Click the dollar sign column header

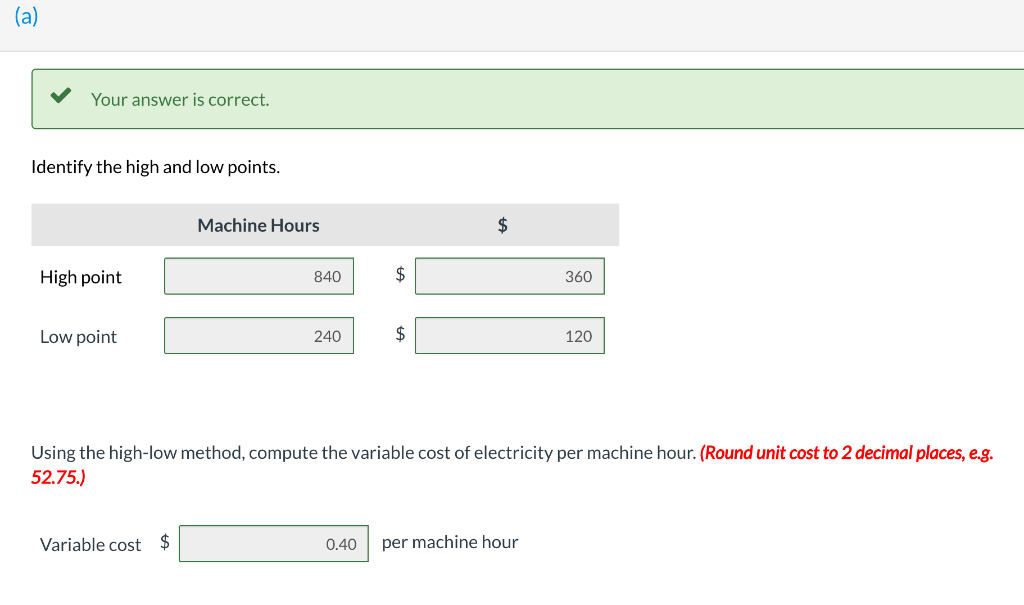tap(502, 225)
